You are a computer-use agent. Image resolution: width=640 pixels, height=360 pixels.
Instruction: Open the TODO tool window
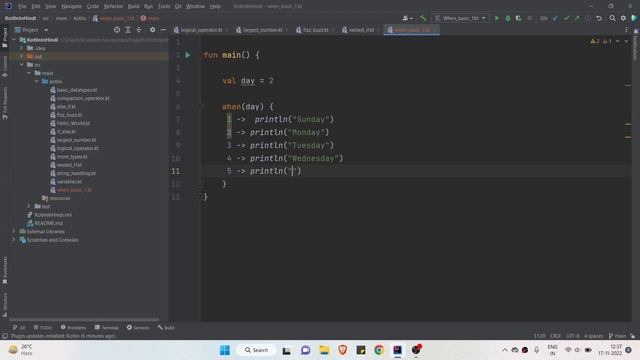(x=43, y=327)
